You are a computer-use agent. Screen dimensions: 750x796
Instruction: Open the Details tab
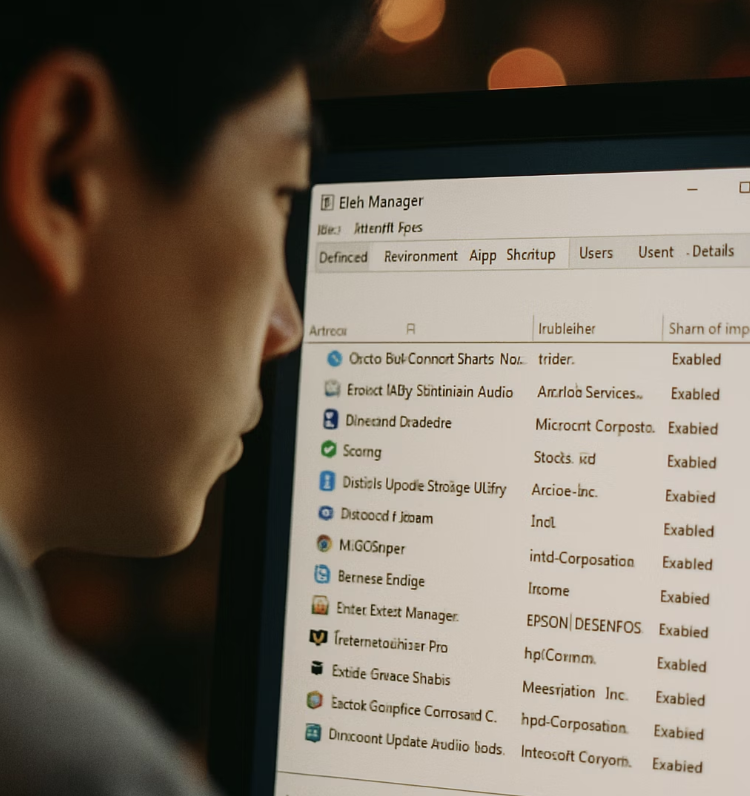(713, 251)
